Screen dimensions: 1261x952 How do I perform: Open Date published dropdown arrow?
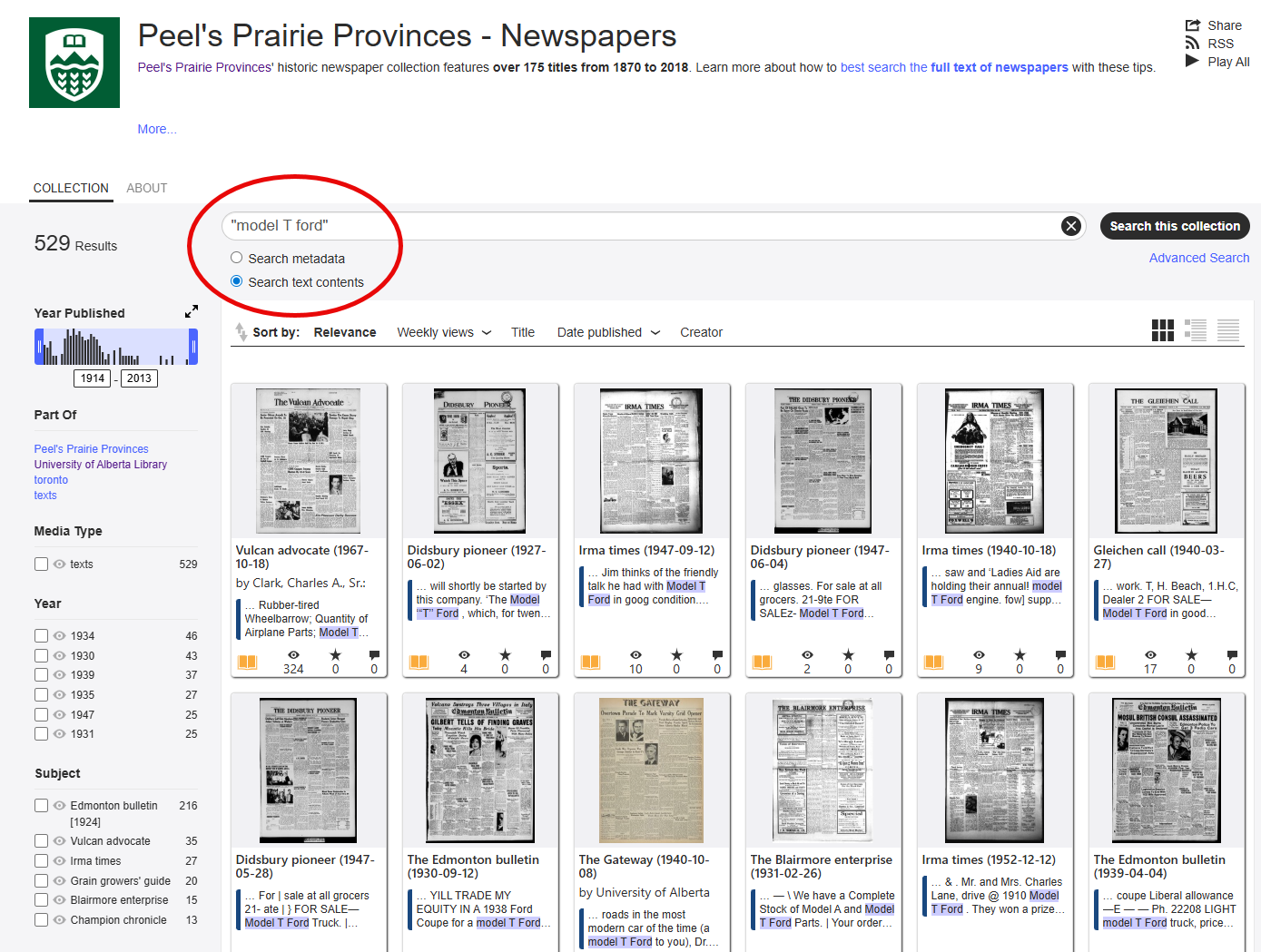point(655,332)
